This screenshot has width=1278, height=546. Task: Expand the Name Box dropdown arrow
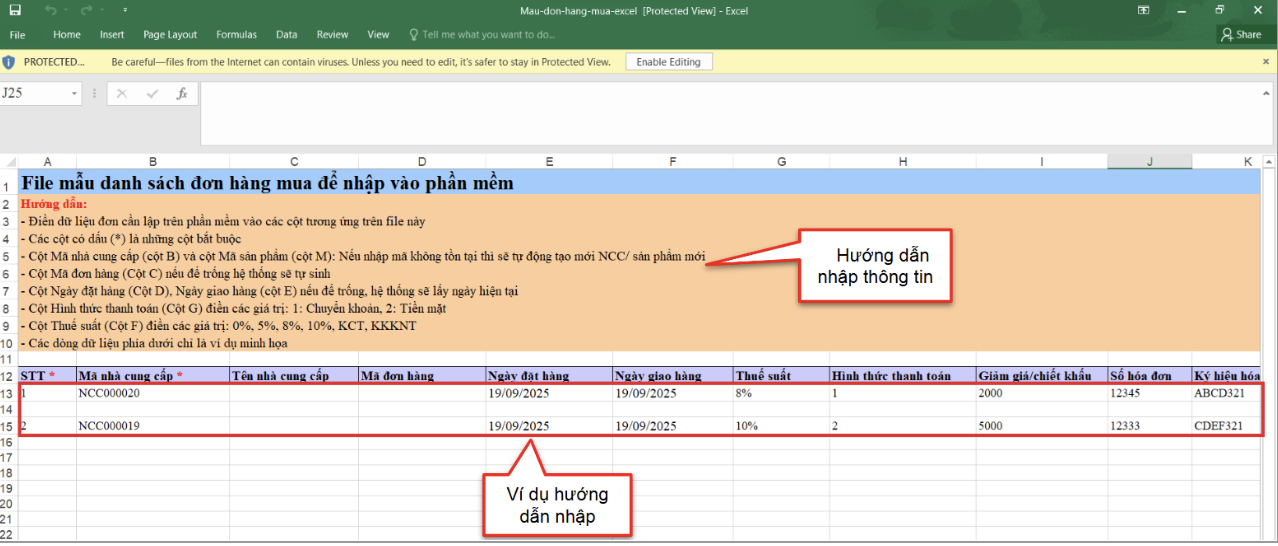[75, 93]
